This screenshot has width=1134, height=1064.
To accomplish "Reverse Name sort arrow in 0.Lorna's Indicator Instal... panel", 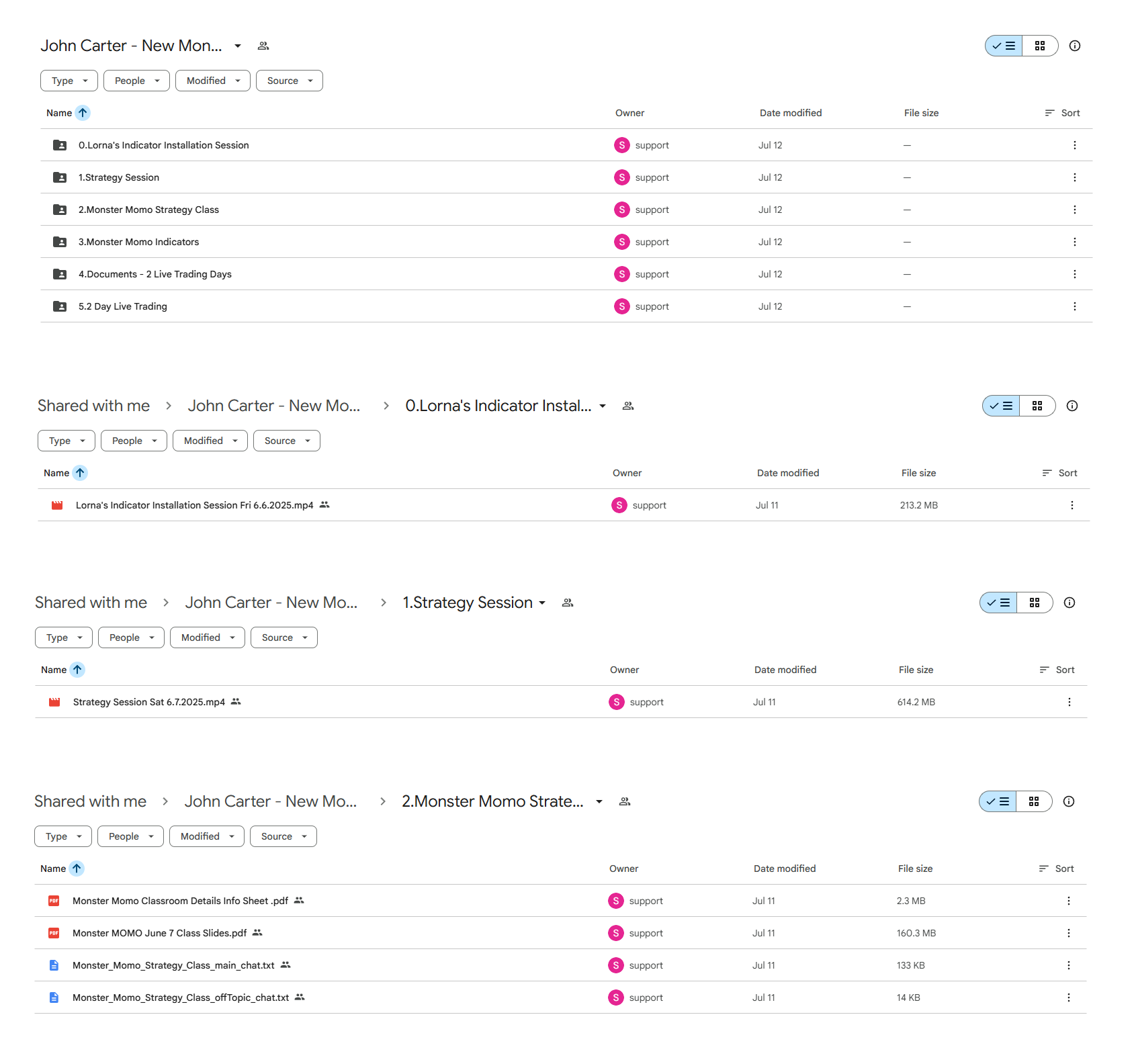I will 80,473.
